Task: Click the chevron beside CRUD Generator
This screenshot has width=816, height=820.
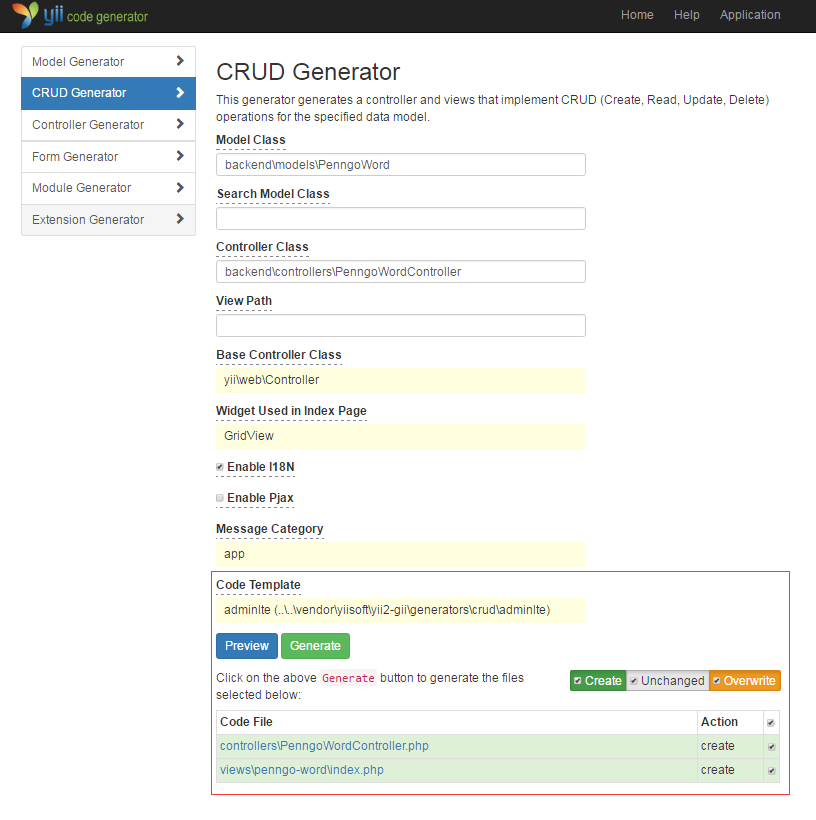Action: tap(180, 93)
